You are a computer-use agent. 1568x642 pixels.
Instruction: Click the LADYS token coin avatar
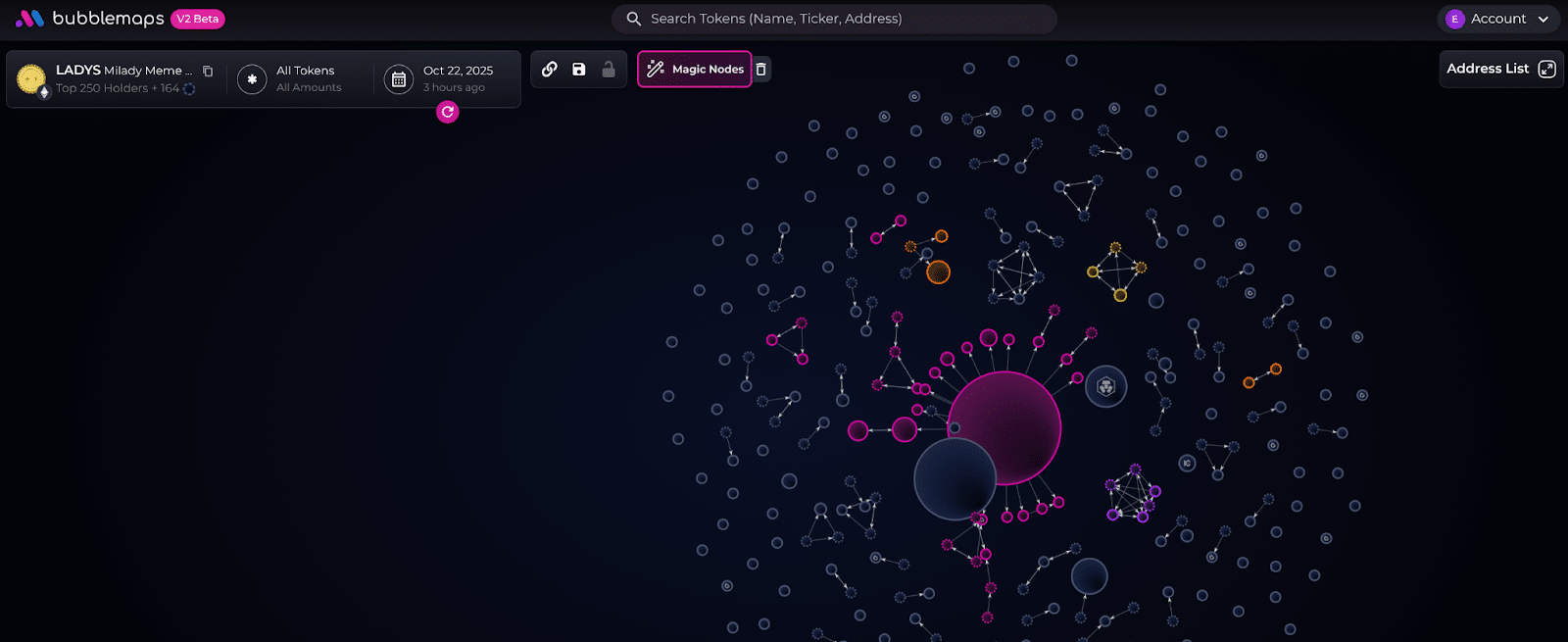31,78
